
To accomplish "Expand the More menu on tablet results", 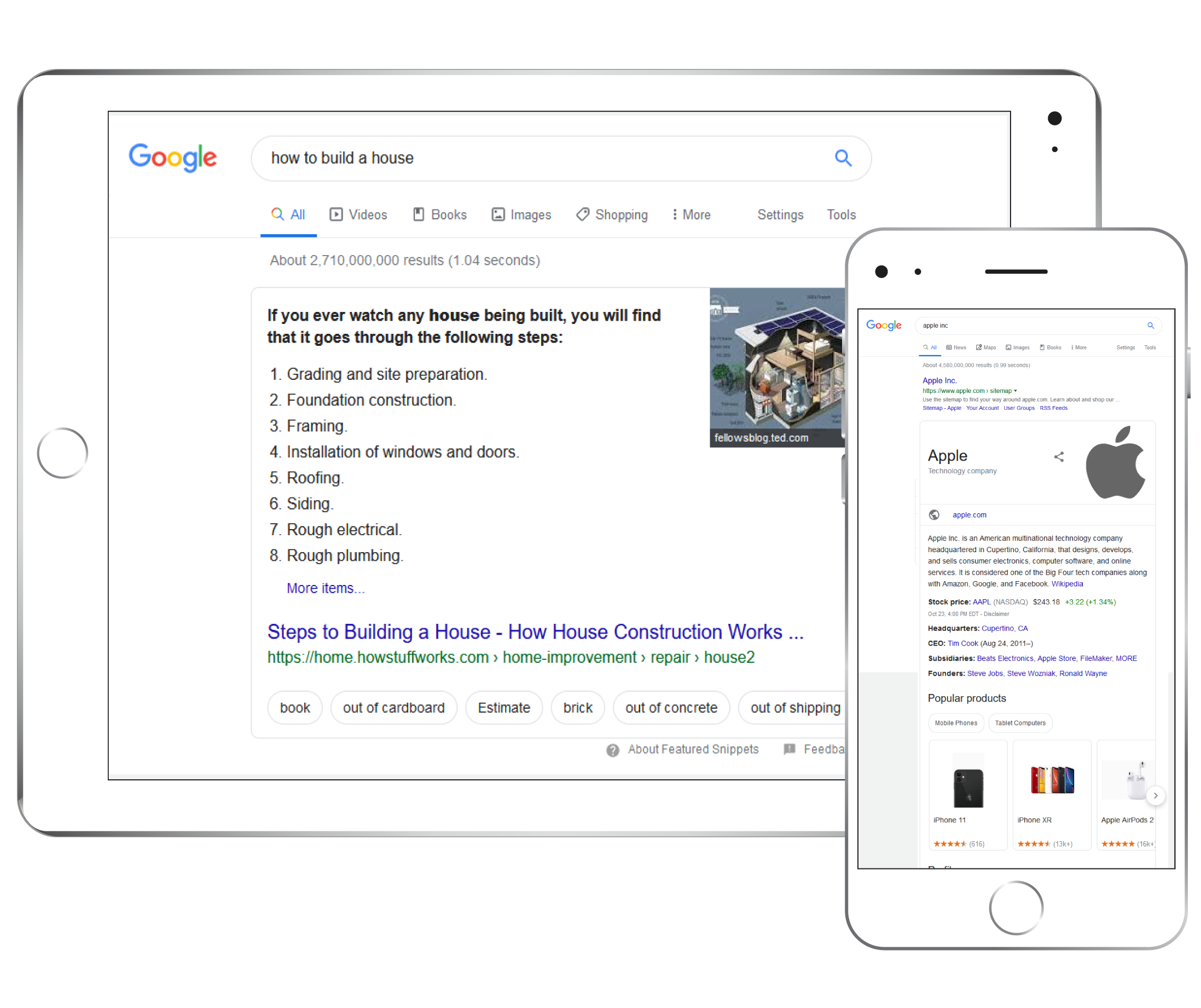I will point(692,215).
